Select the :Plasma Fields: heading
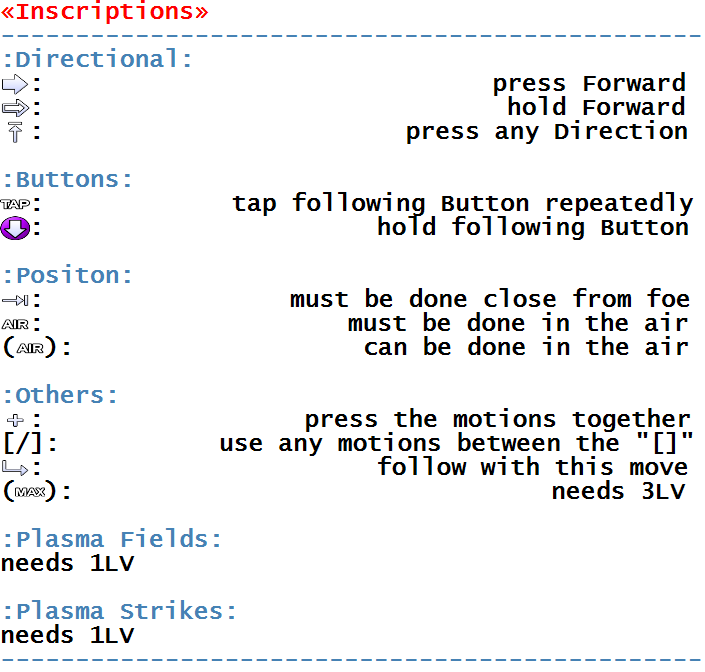 [x=112, y=539]
